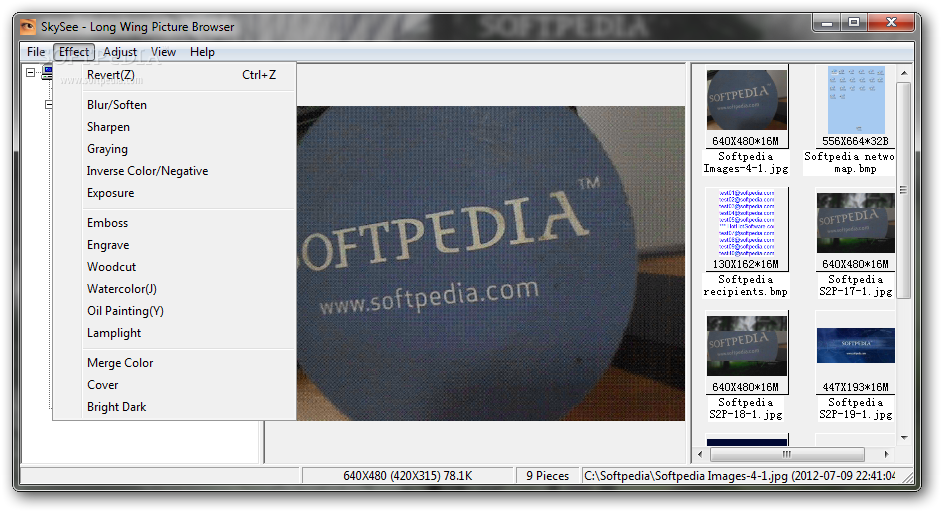942x512 pixels.
Task: Click the vertical scrollbar up arrow
Action: point(904,73)
